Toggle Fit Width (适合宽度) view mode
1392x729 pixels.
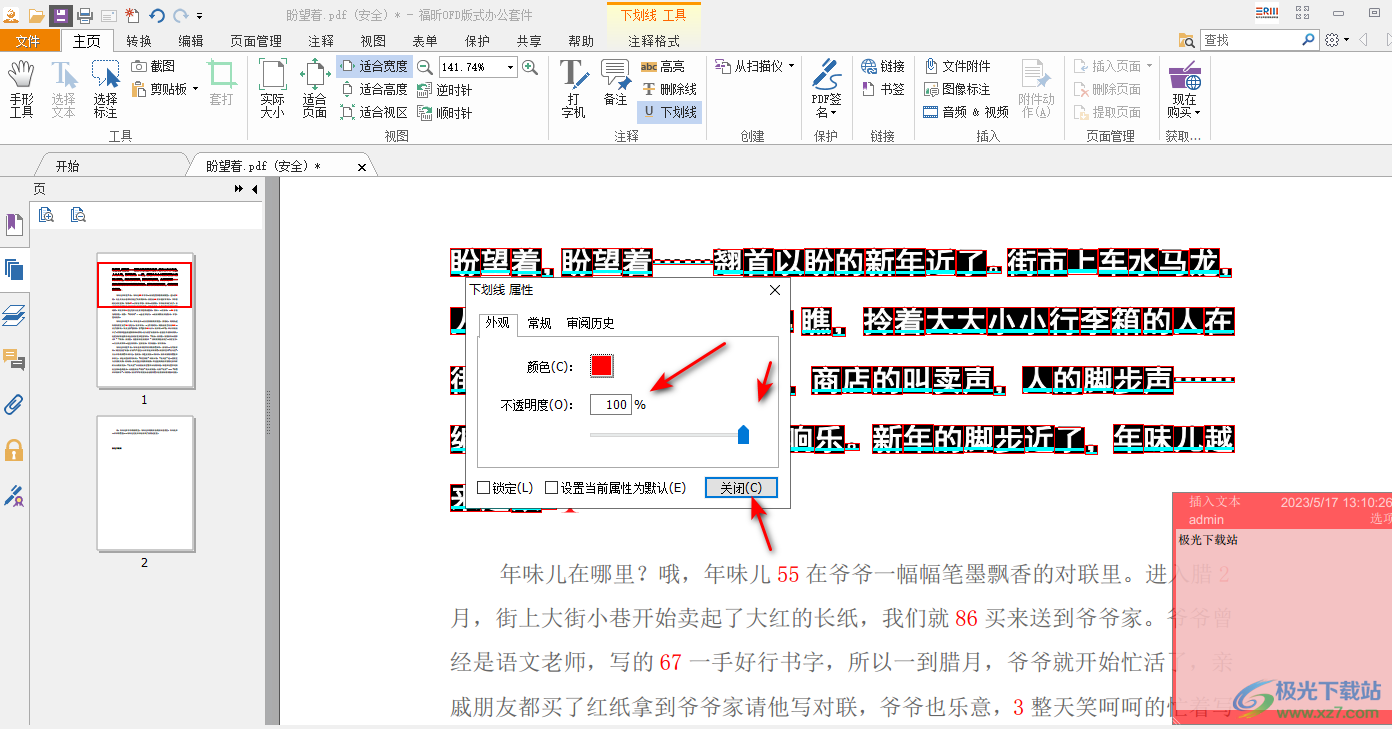(374, 66)
